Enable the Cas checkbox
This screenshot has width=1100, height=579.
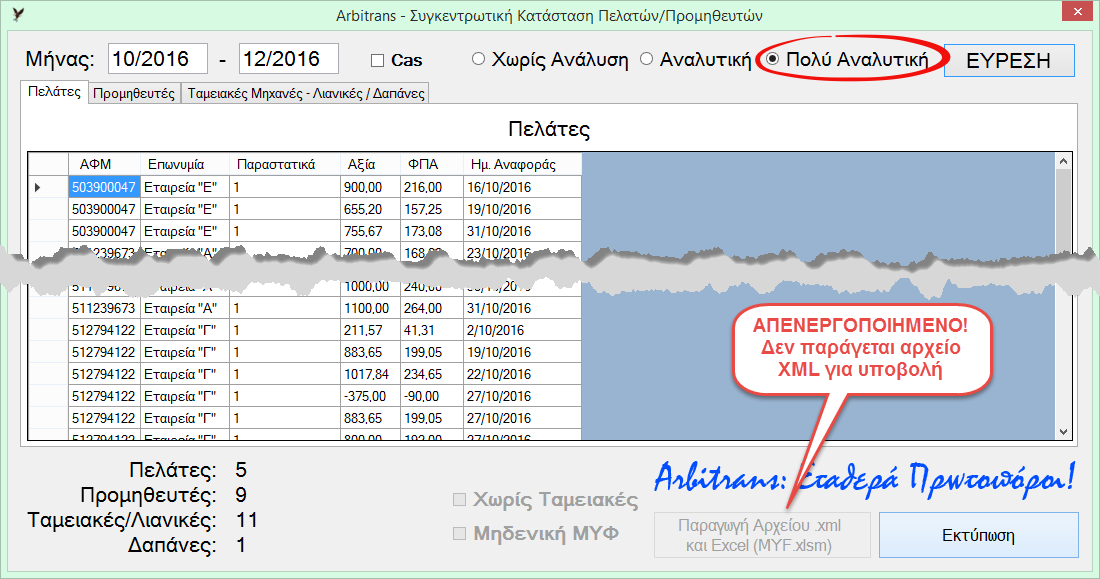coord(377,61)
